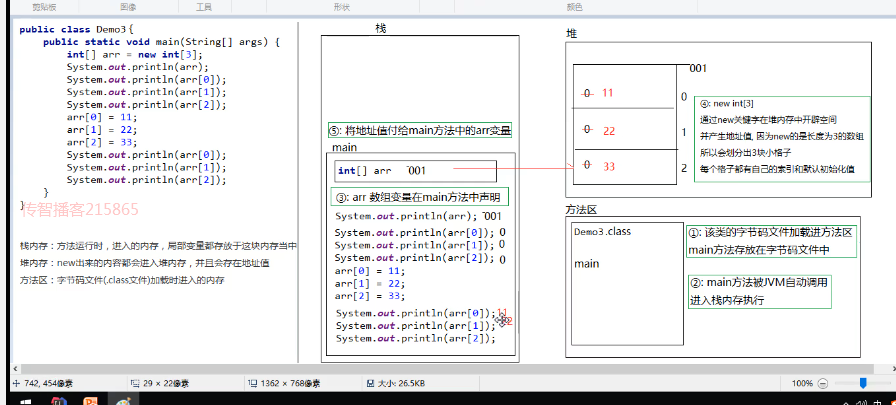Open the Windows Start menu
896x405 pixels.
point(26,402)
